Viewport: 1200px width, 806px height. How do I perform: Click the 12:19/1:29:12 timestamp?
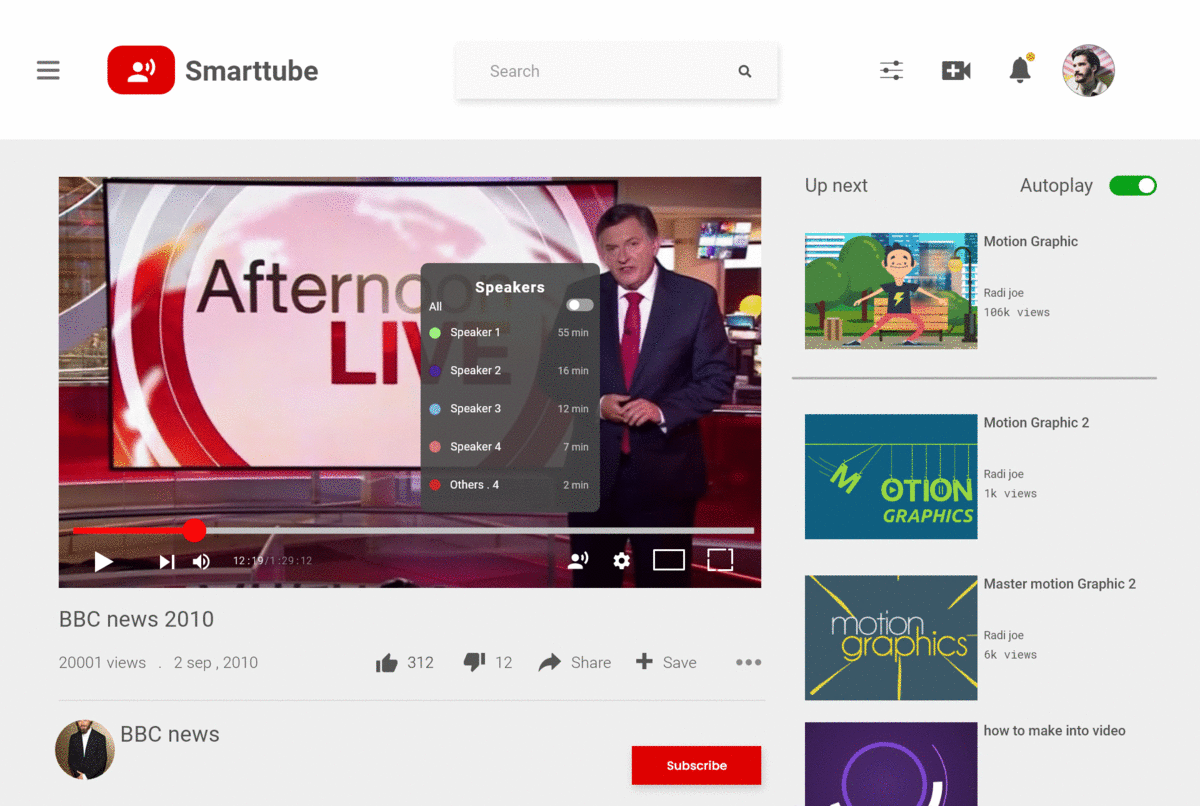click(272, 561)
